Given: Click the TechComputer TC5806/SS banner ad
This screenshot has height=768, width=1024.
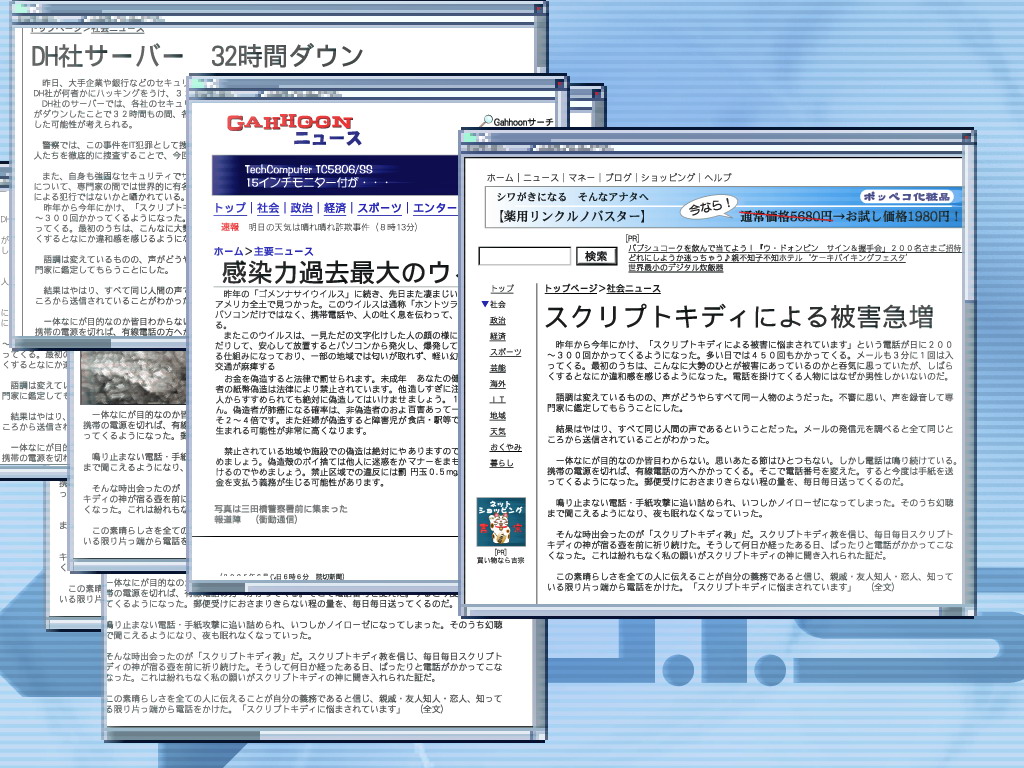Looking at the screenshot, I should [335, 175].
